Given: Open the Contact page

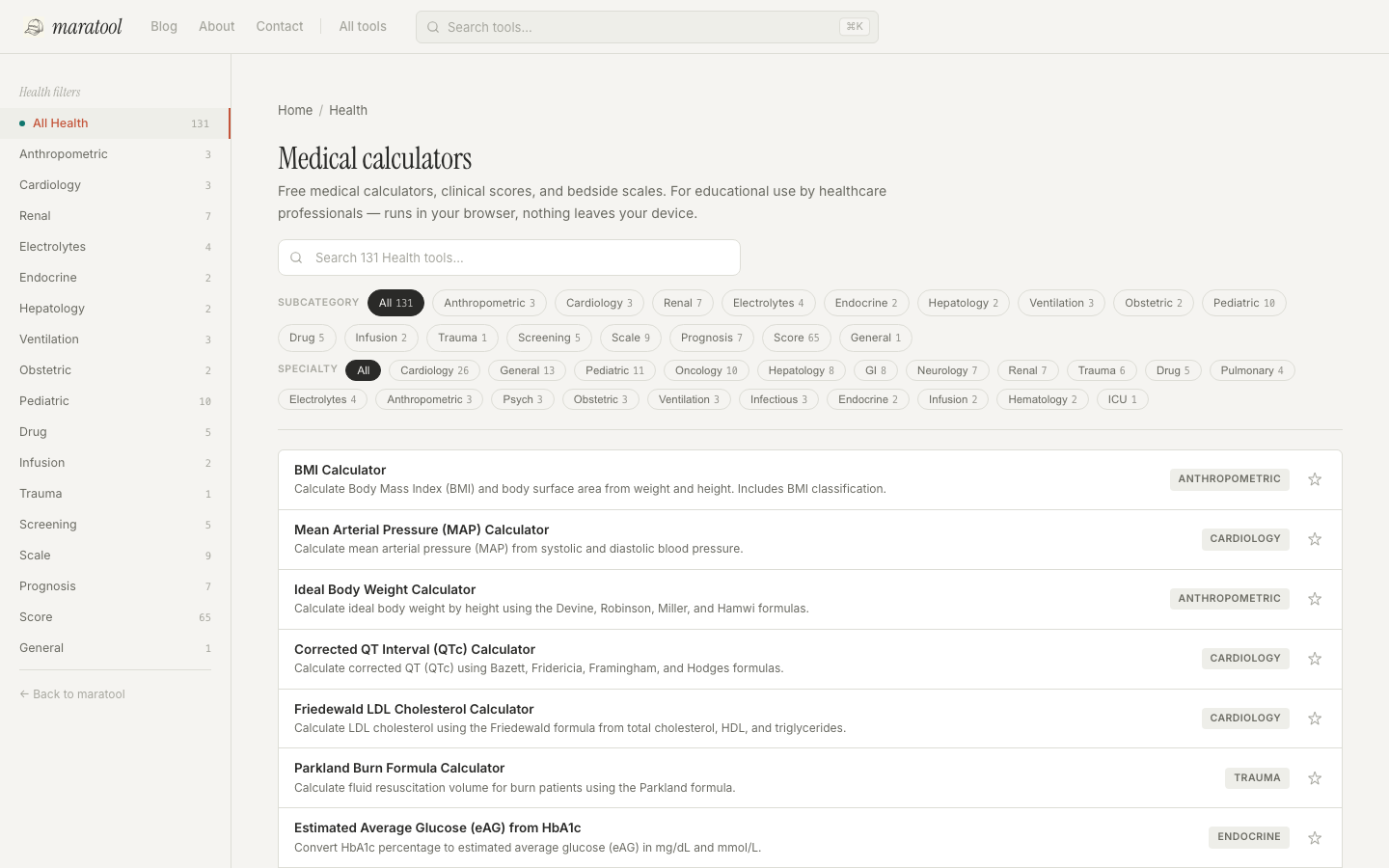Looking at the screenshot, I should pos(280,26).
